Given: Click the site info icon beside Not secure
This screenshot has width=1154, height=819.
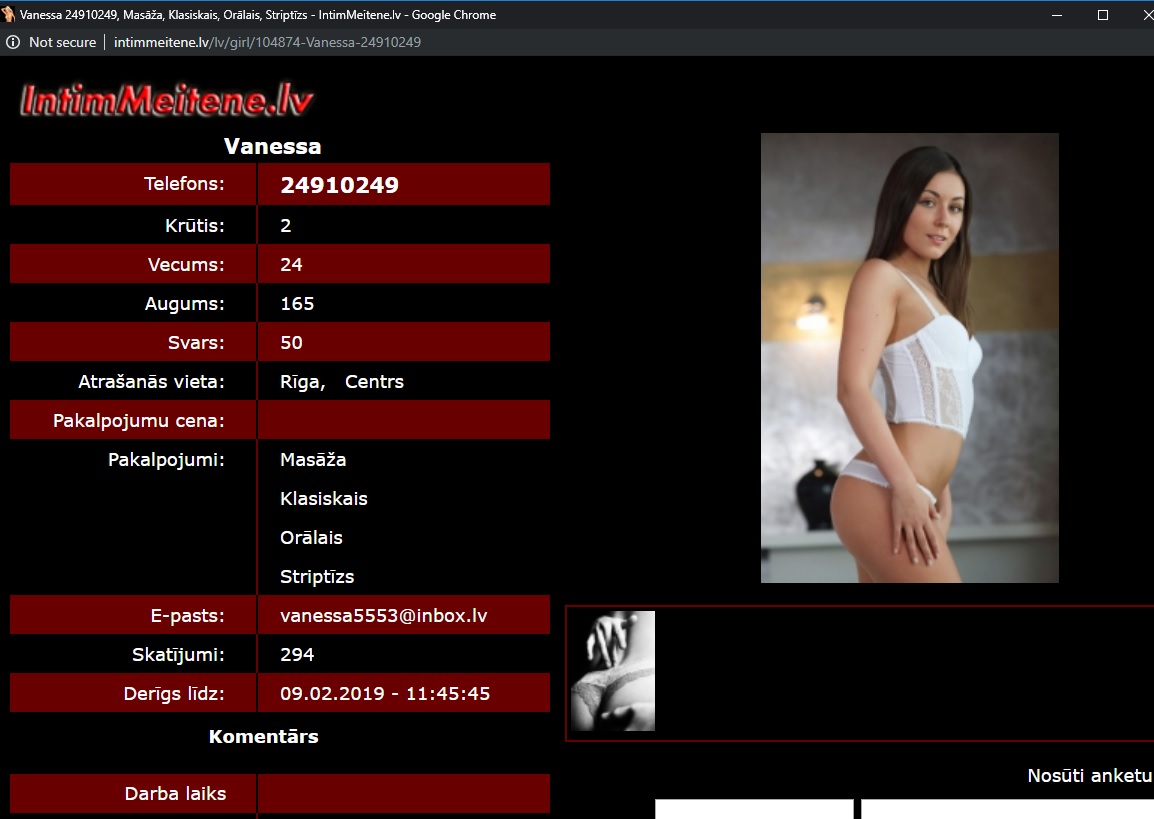Looking at the screenshot, I should 13,42.
